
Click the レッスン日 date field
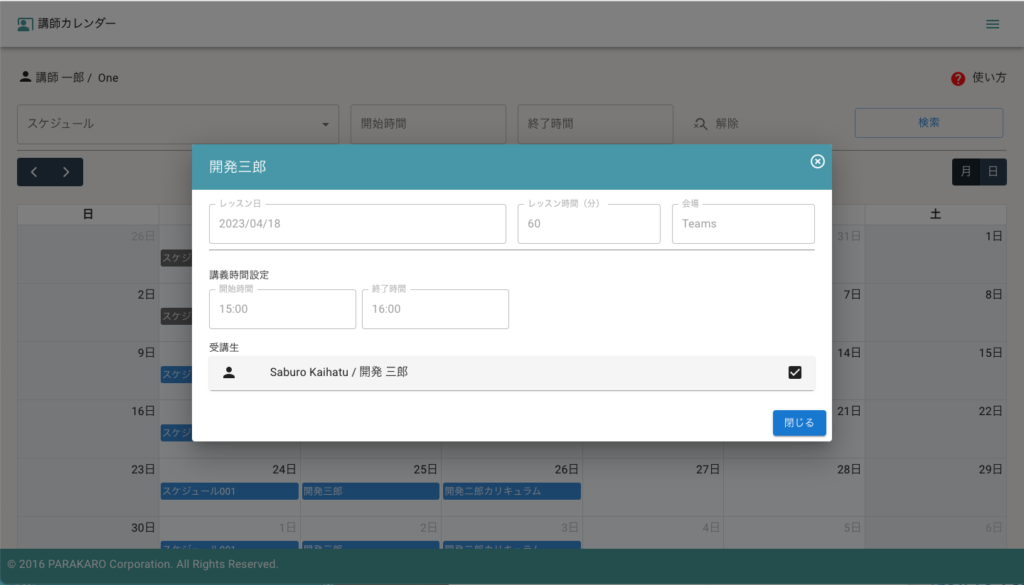(x=357, y=224)
